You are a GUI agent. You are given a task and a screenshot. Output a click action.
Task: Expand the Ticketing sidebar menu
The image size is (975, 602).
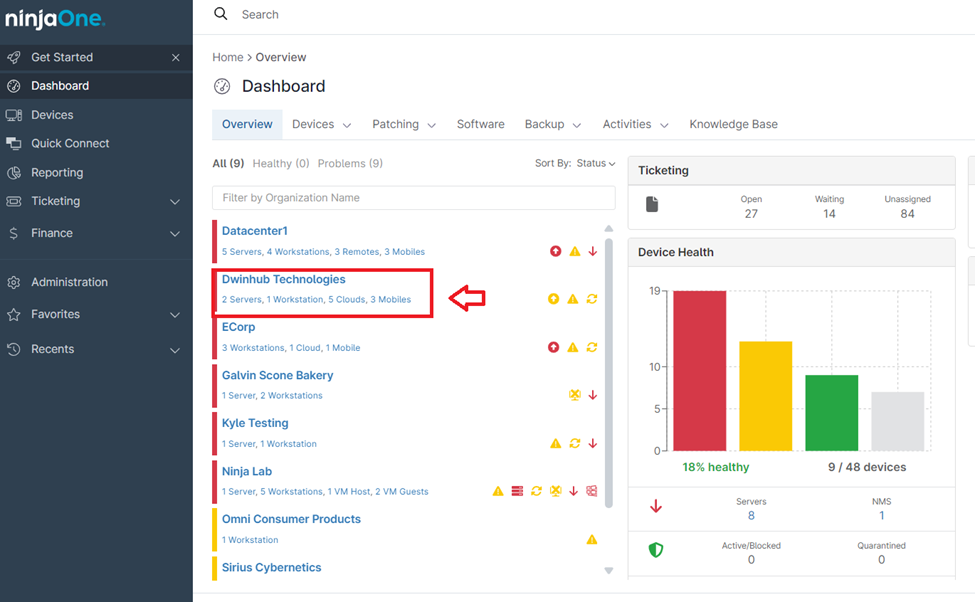[175, 202]
